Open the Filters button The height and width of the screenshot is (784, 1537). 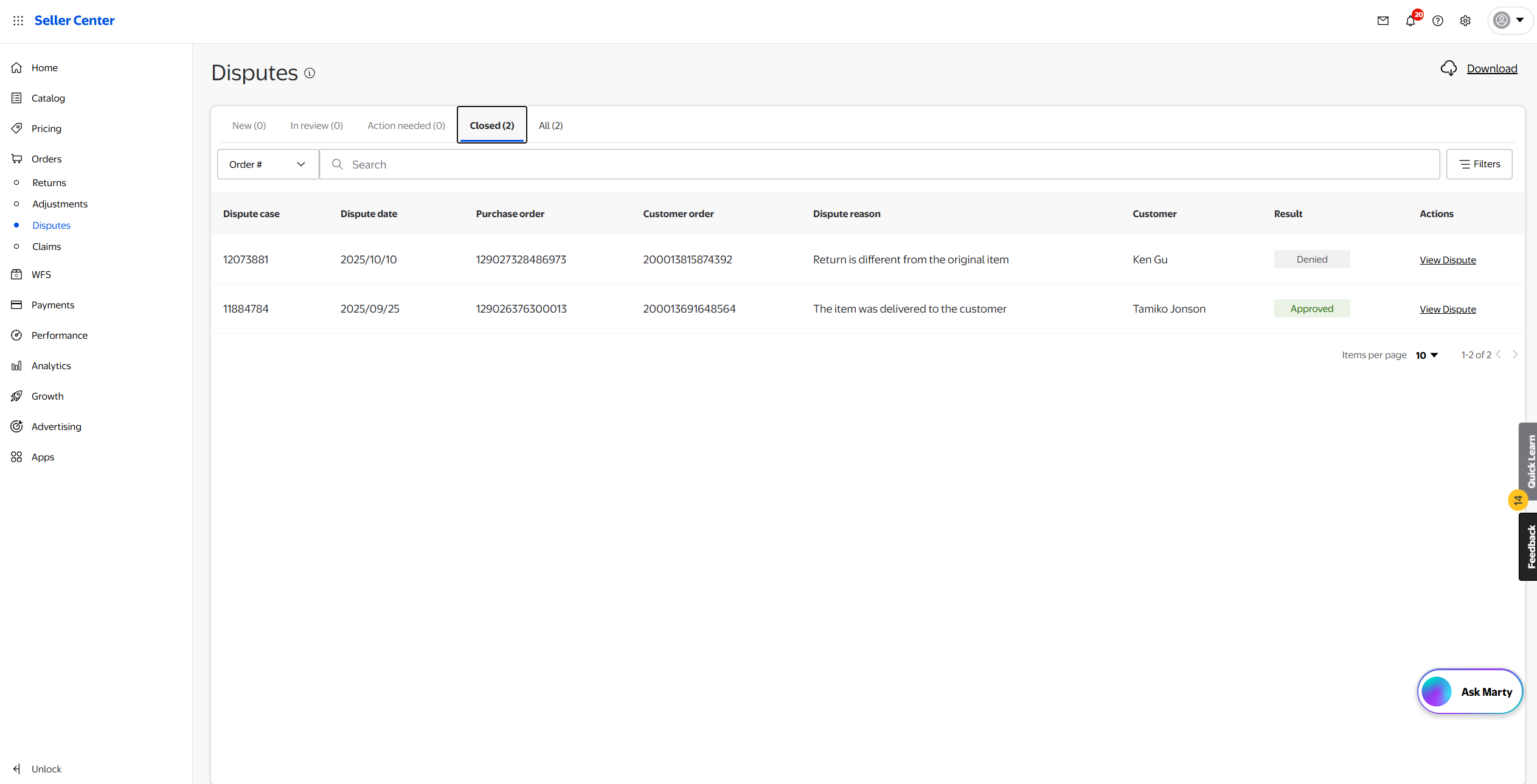click(1479, 164)
